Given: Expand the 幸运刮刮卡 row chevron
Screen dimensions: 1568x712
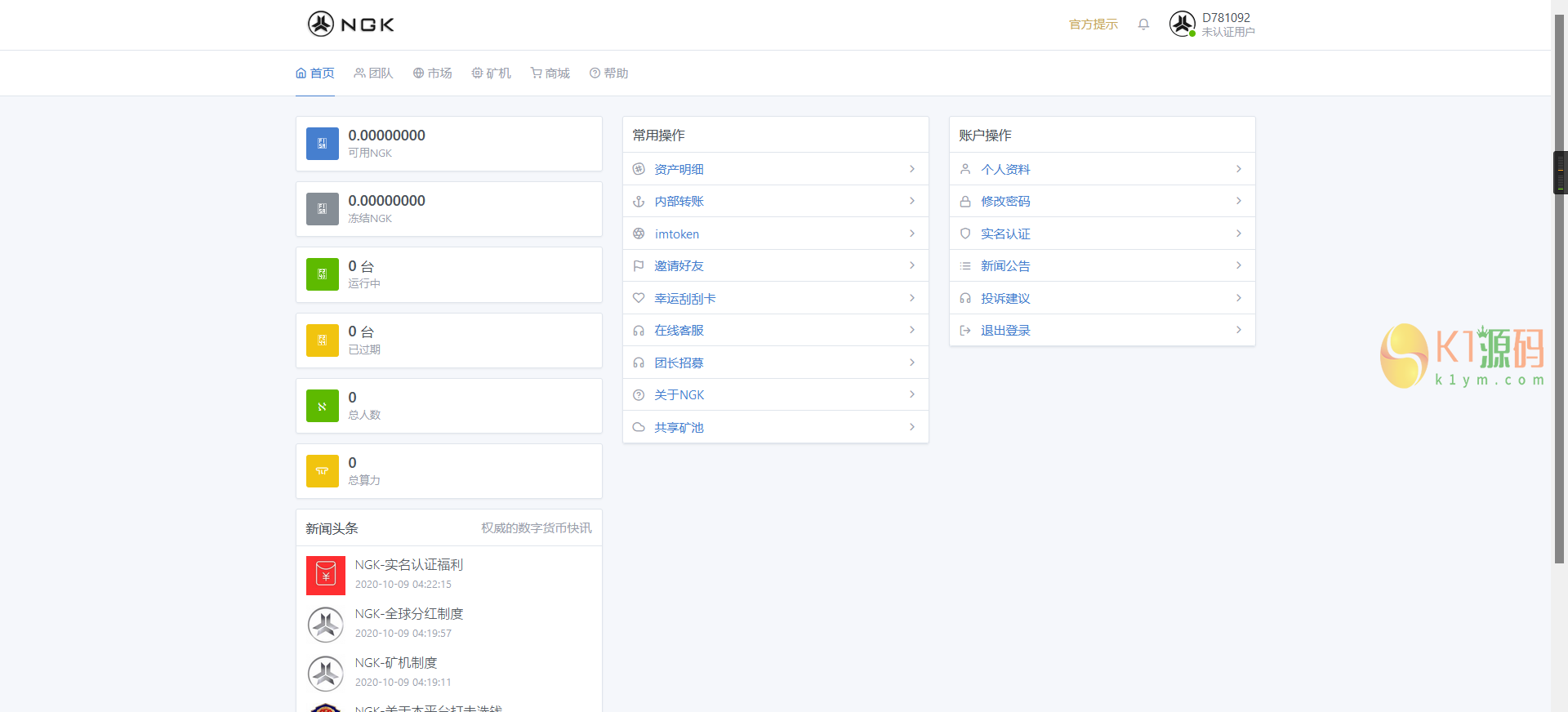Looking at the screenshot, I should pos(912,298).
